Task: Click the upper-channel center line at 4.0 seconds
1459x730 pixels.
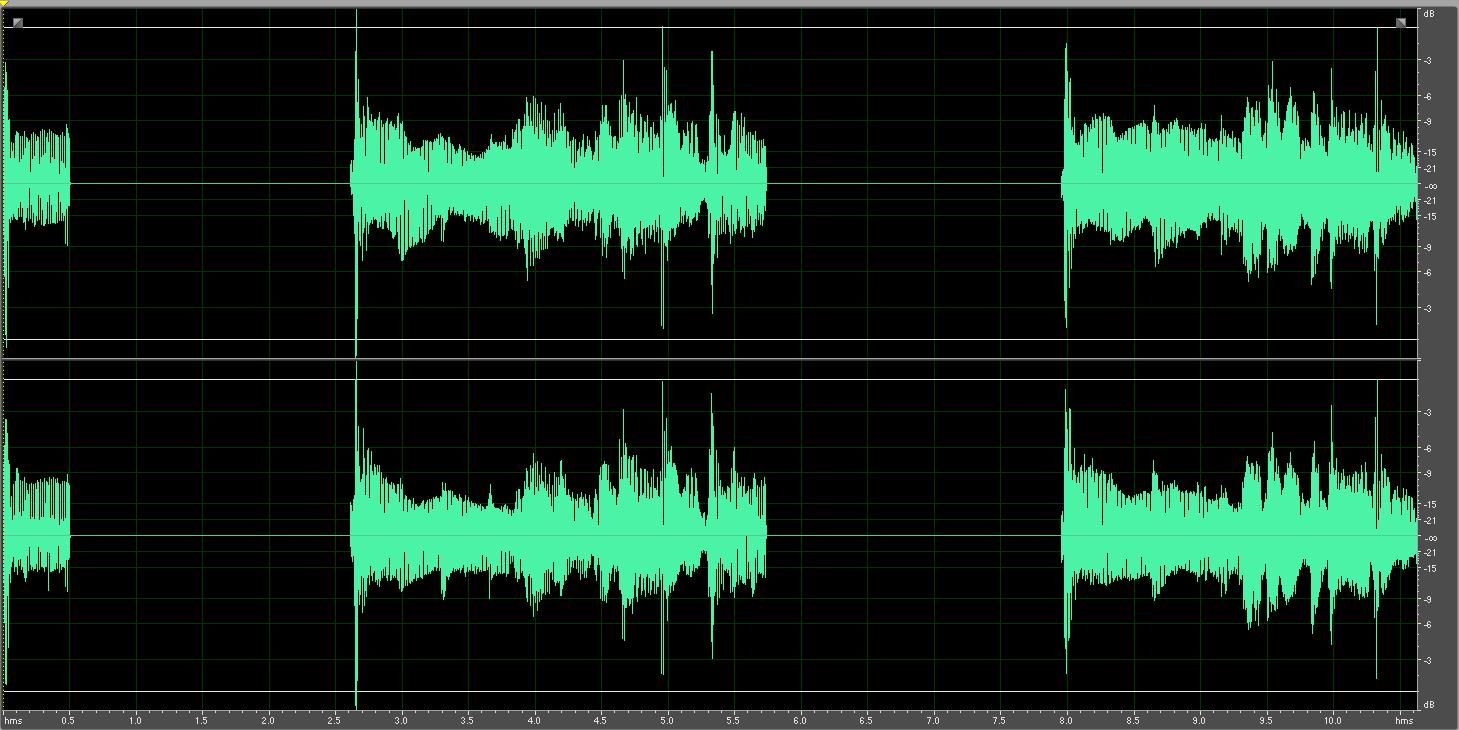Action: coord(534,184)
